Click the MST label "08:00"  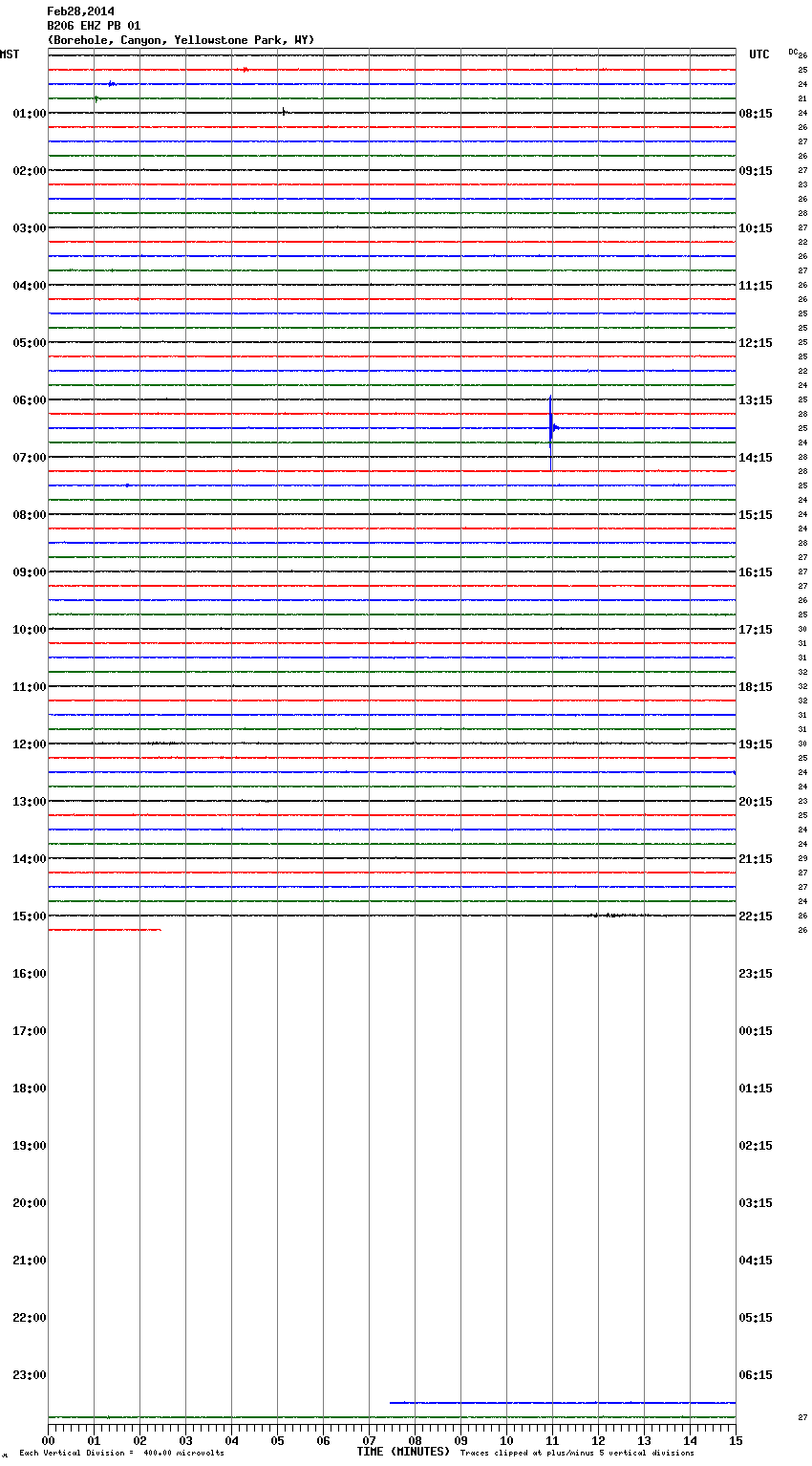30,515
